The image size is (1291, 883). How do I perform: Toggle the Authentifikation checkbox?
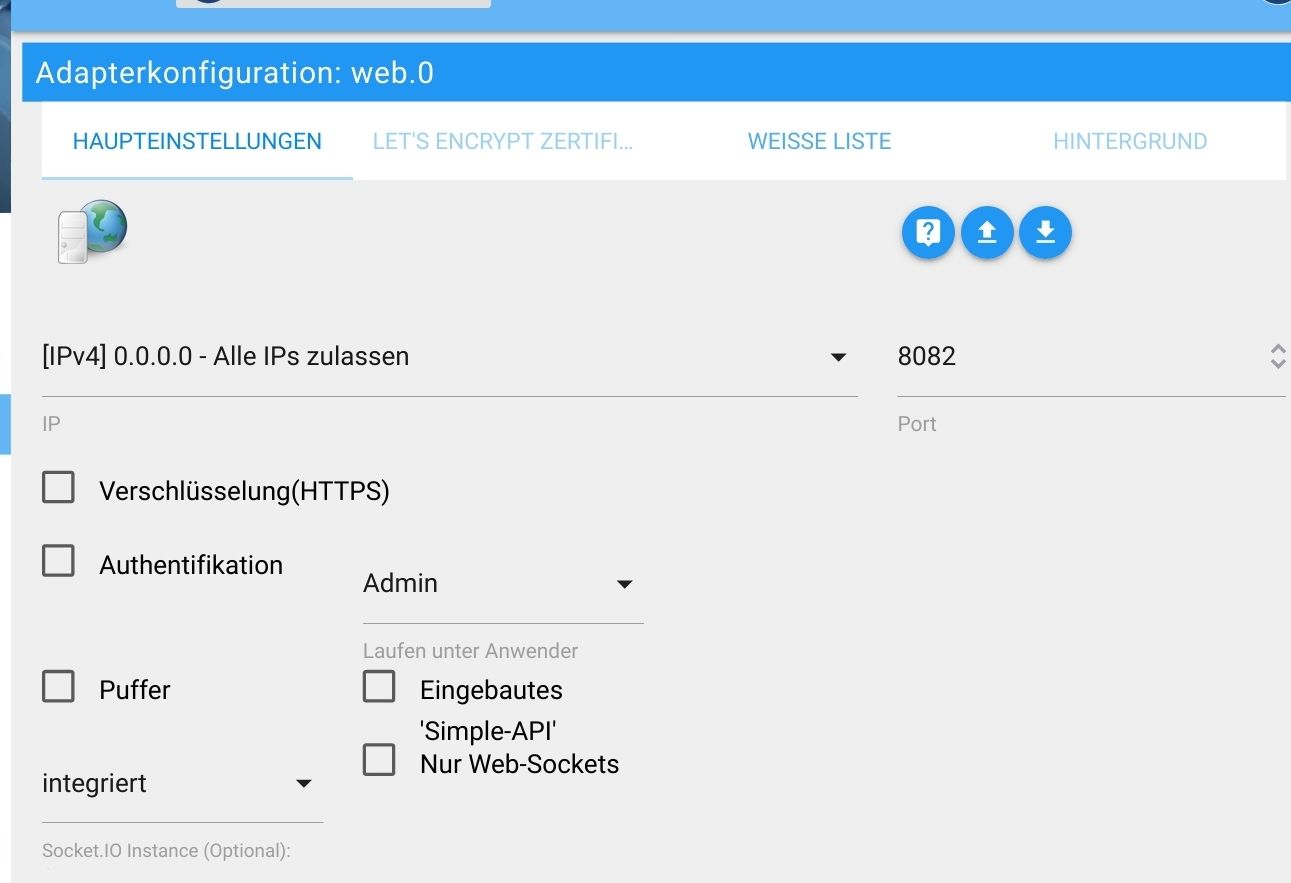click(58, 562)
